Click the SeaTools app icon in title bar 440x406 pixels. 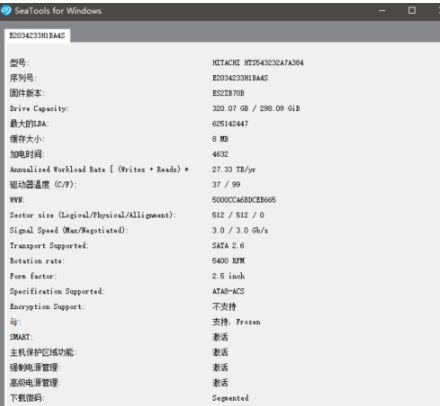[x=6, y=11]
